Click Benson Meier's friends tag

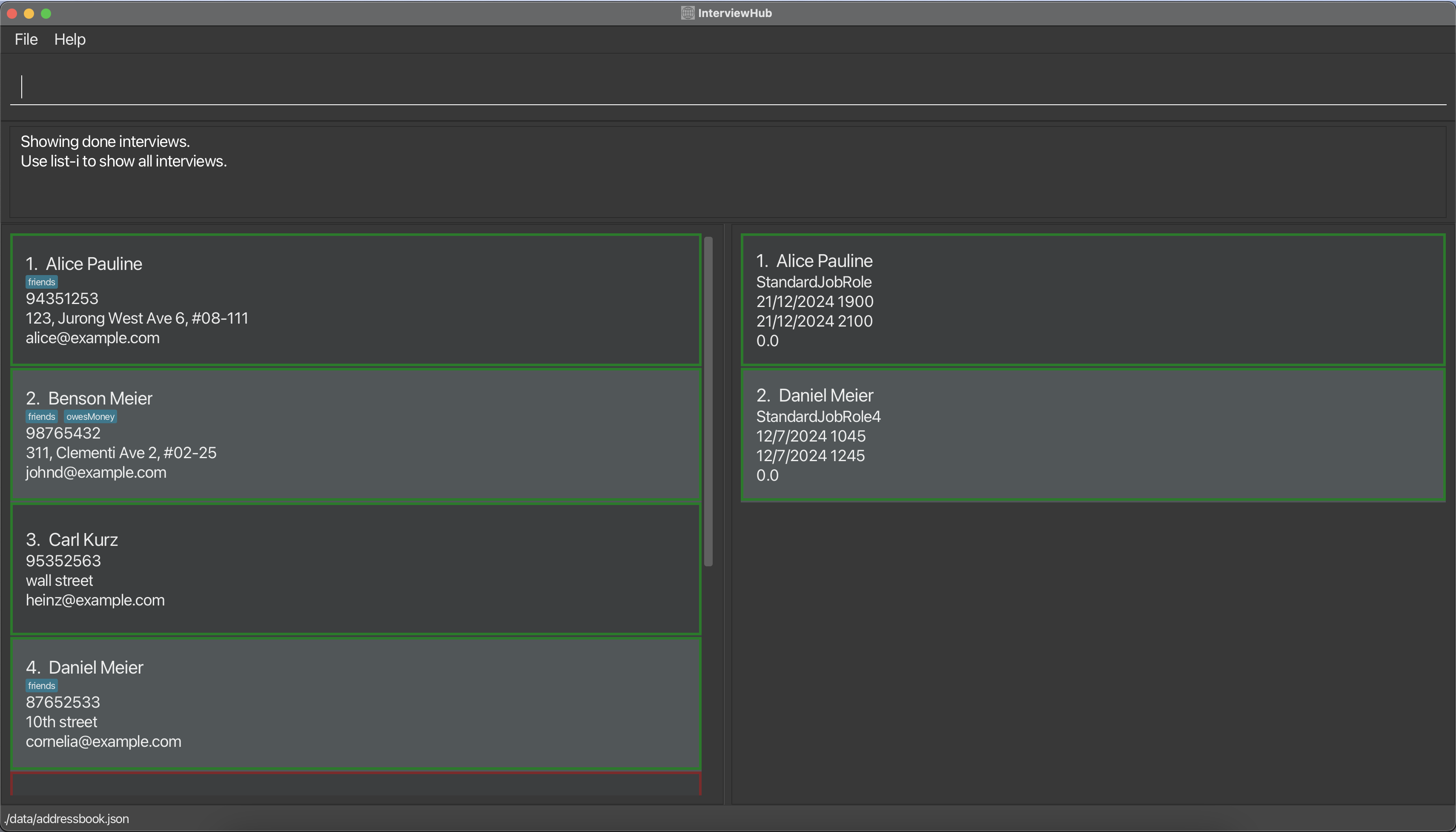click(x=42, y=416)
